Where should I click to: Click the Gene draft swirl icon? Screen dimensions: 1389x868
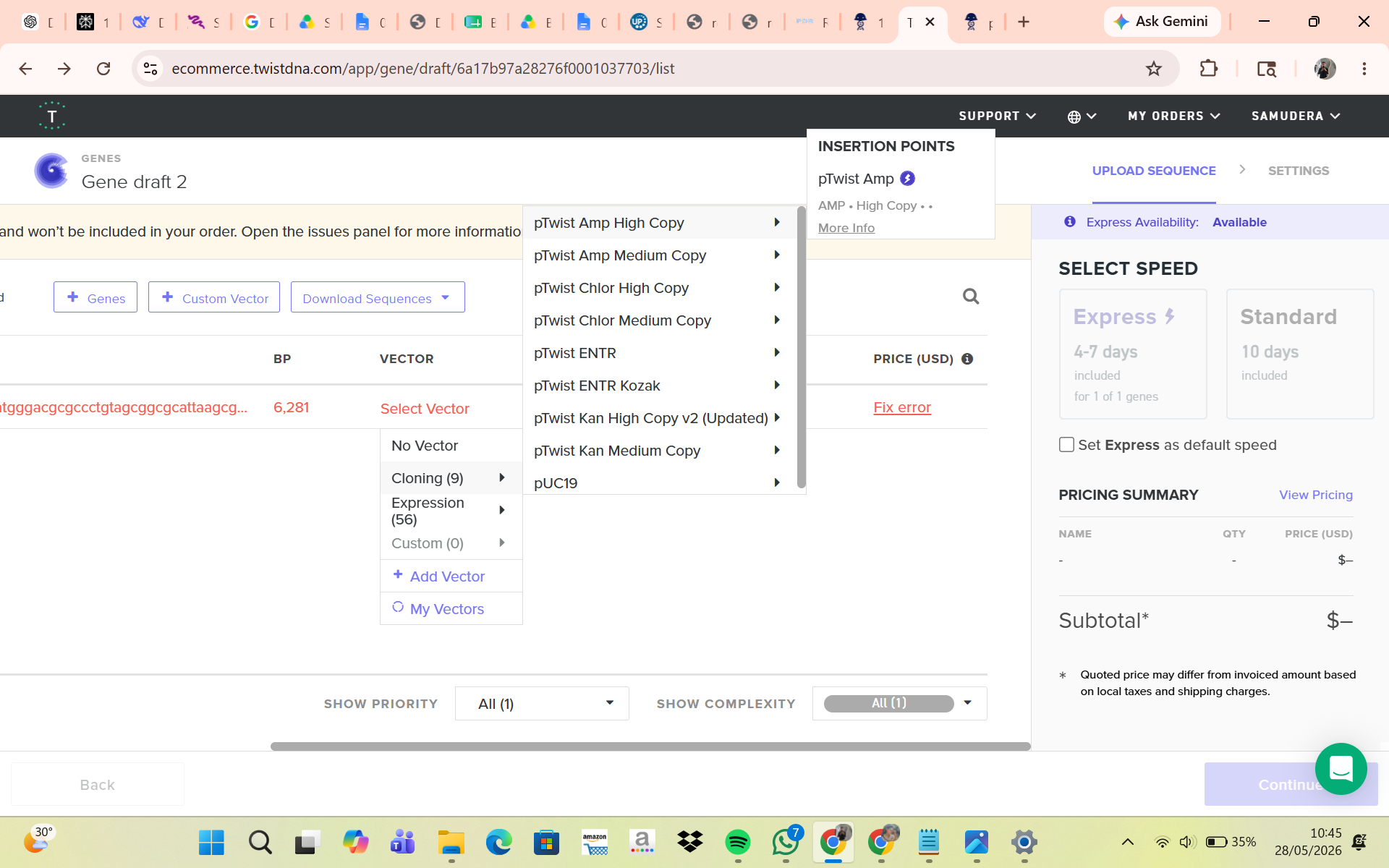51,171
